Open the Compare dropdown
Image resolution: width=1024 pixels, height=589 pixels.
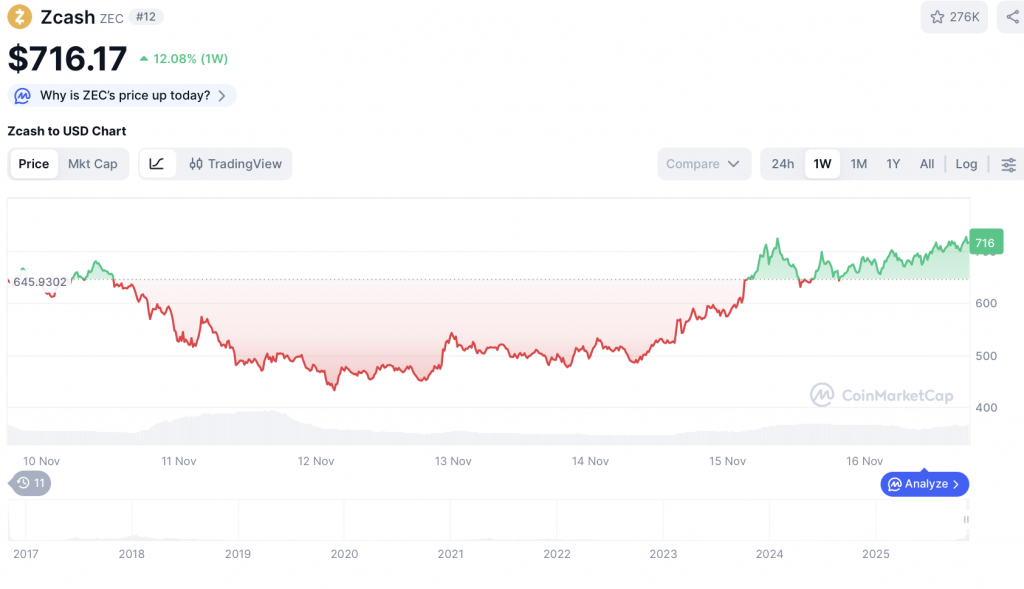click(x=704, y=164)
